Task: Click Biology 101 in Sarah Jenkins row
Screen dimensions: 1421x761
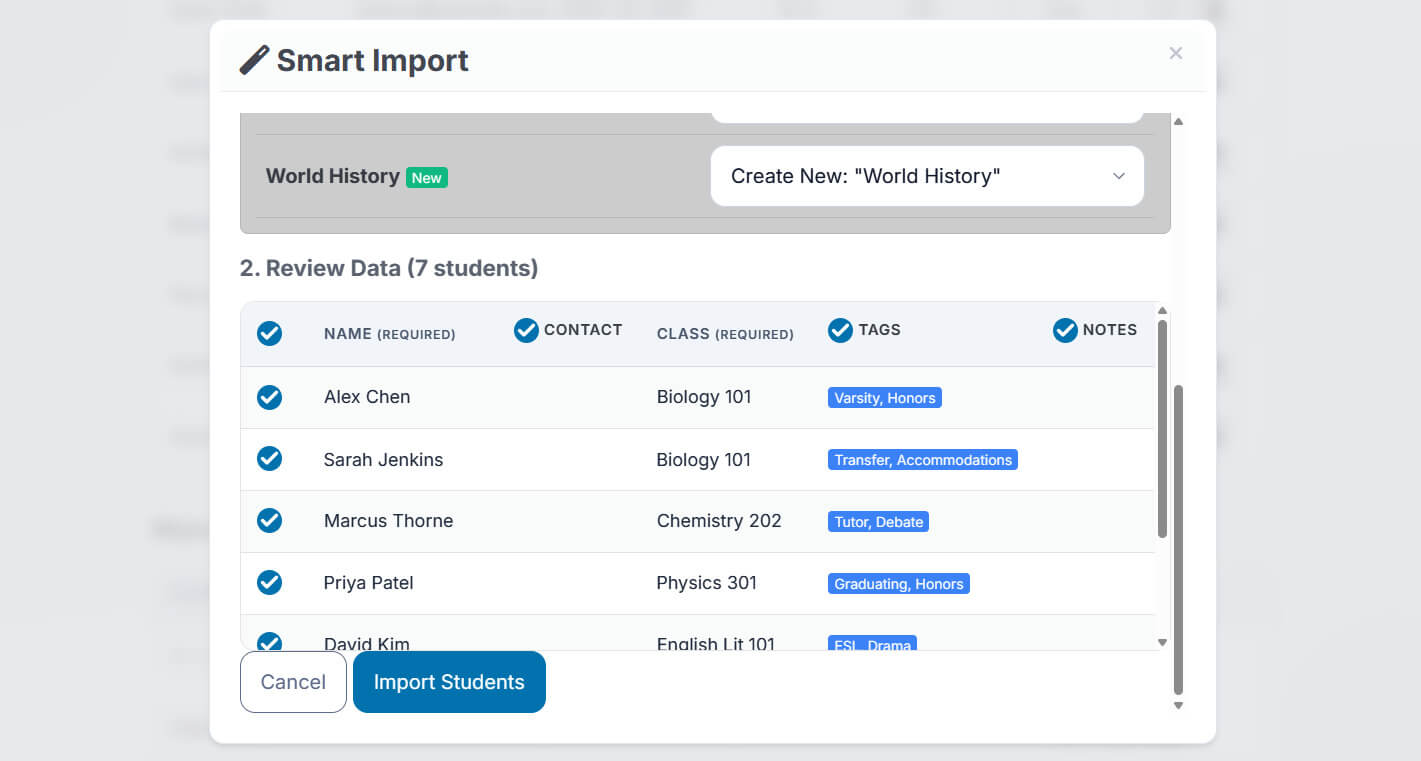Action: click(x=704, y=460)
